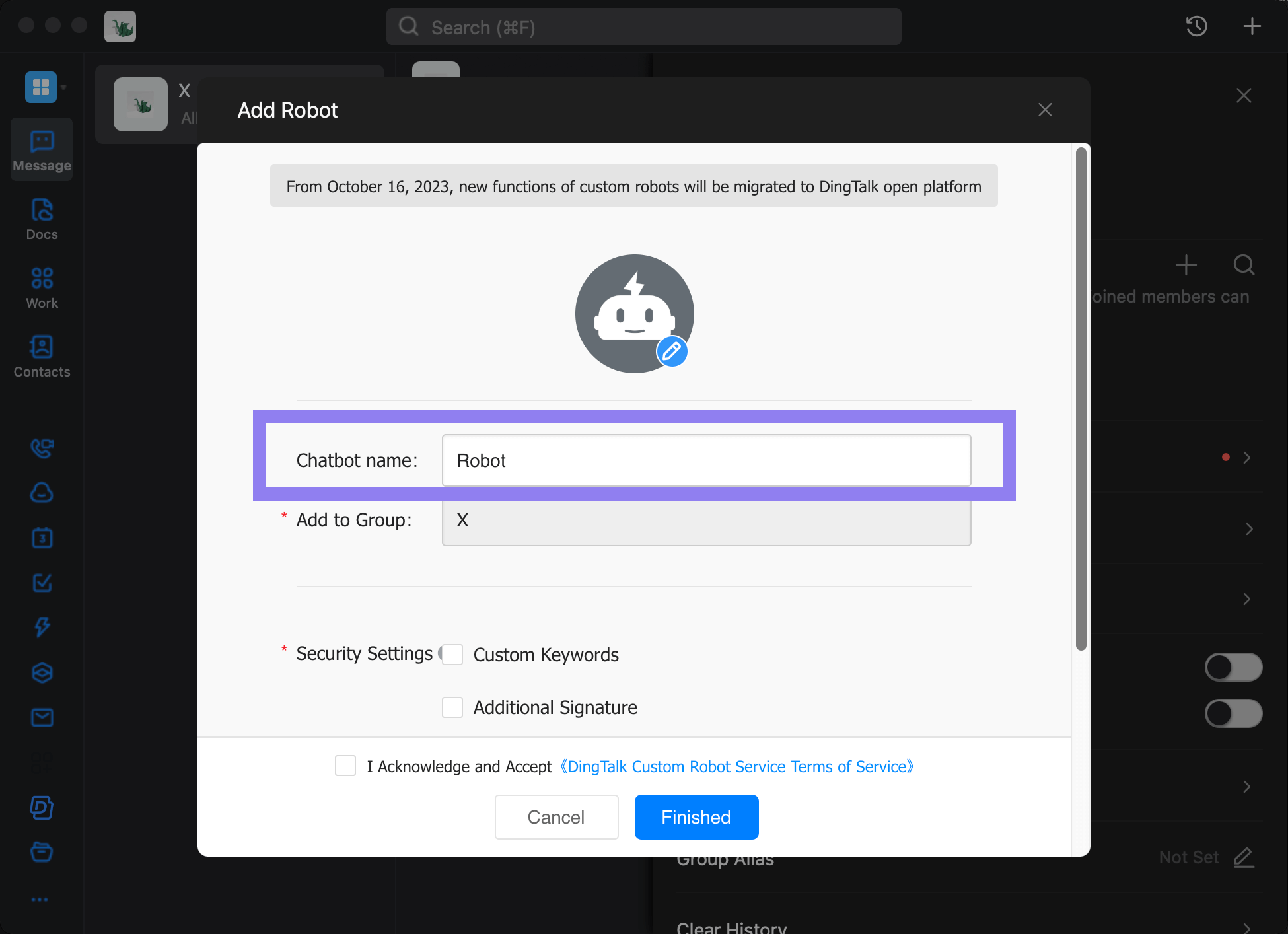
Task: Click the Chatbot name input field
Action: [x=706, y=460]
